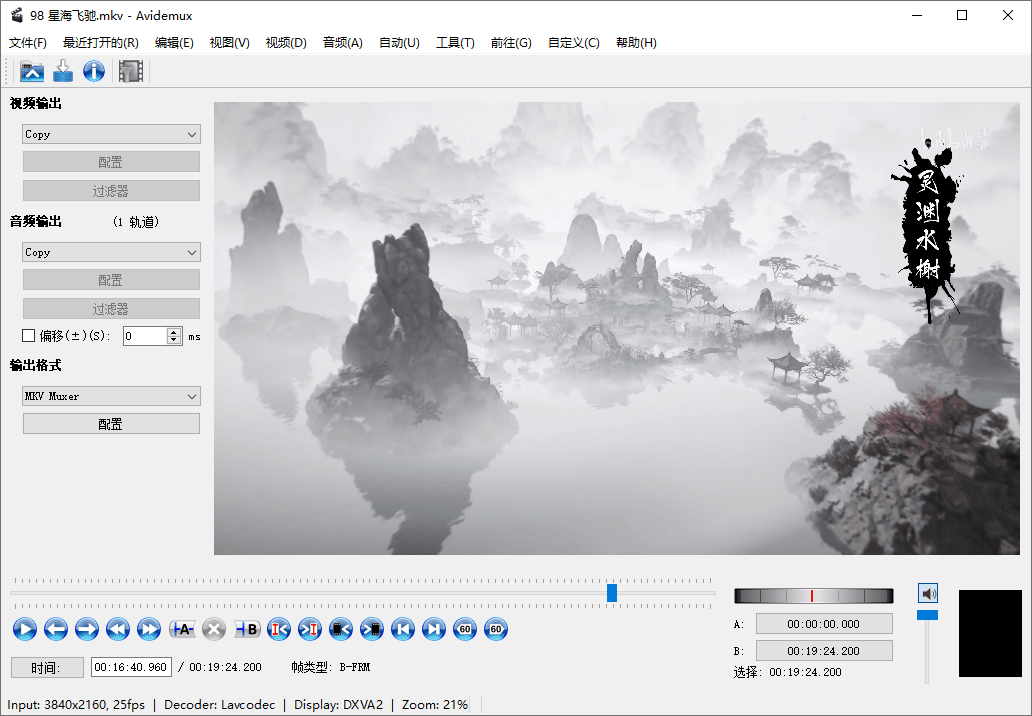Open the 工具(T) menu

click(x=455, y=42)
